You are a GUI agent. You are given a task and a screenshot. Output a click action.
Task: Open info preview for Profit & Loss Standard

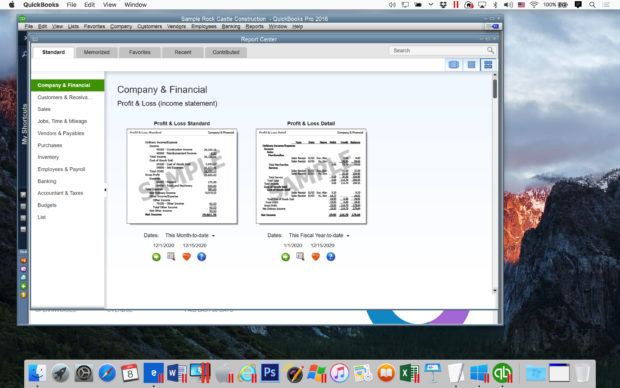(x=171, y=256)
